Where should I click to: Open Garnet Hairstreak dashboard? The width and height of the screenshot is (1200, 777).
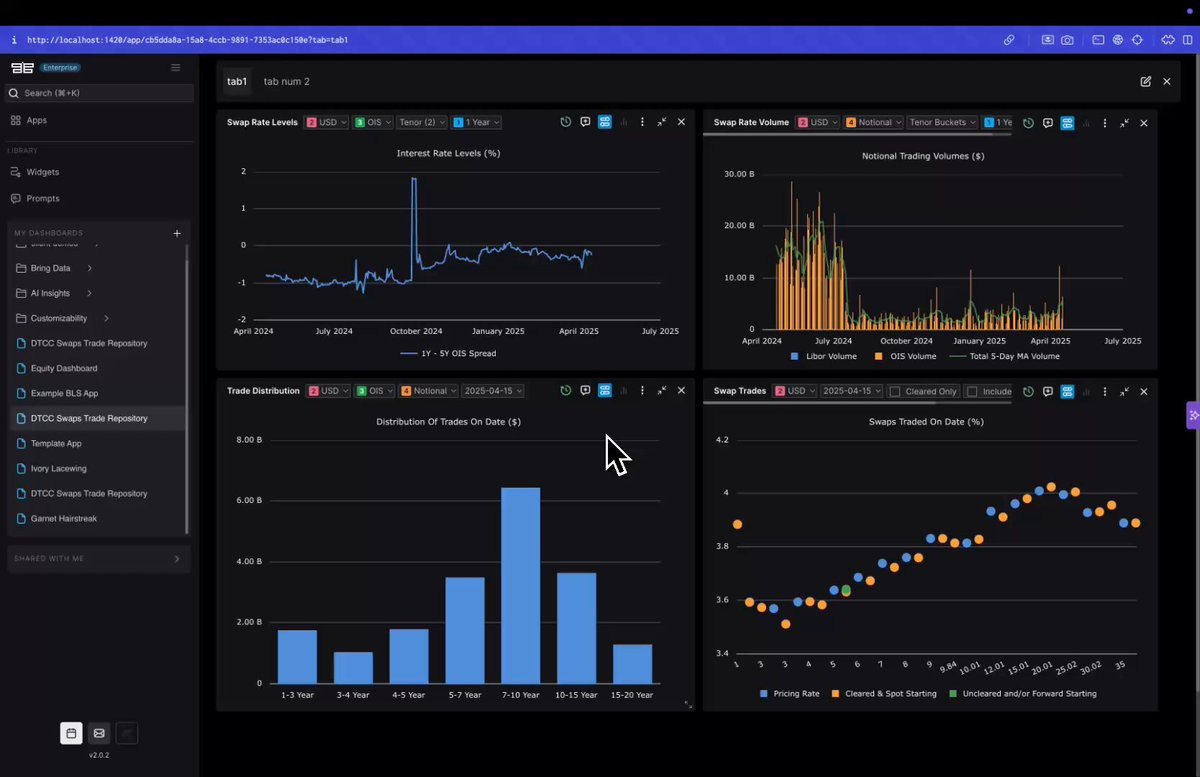tap(64, 518)
